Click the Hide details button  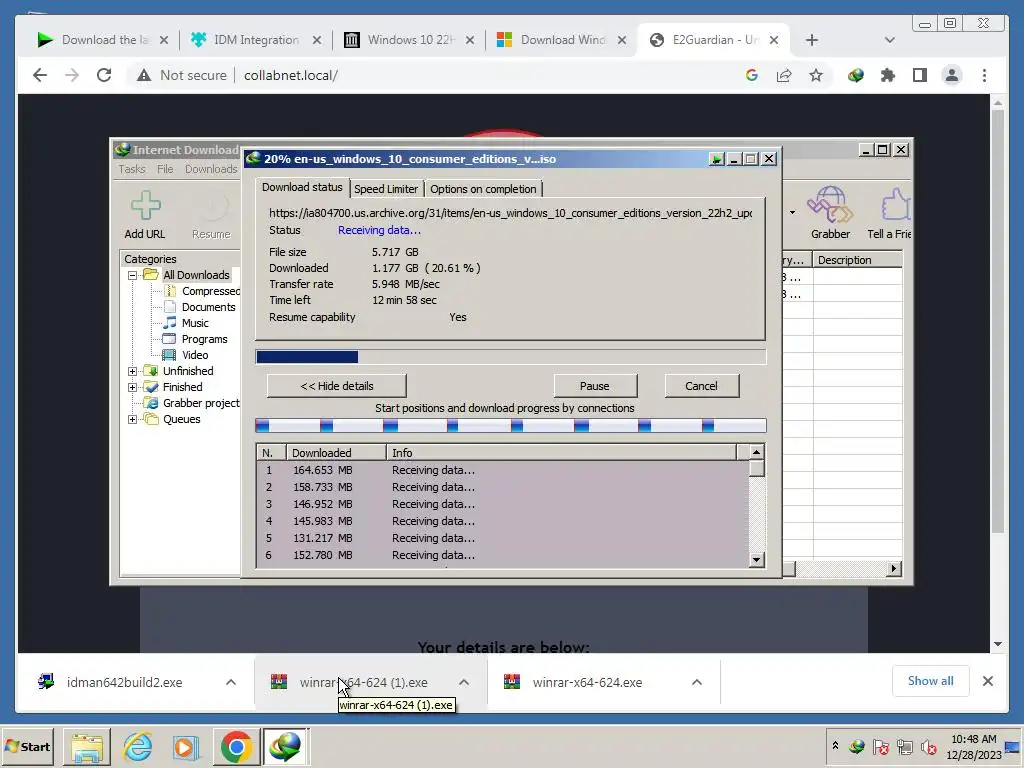(336, 386)
